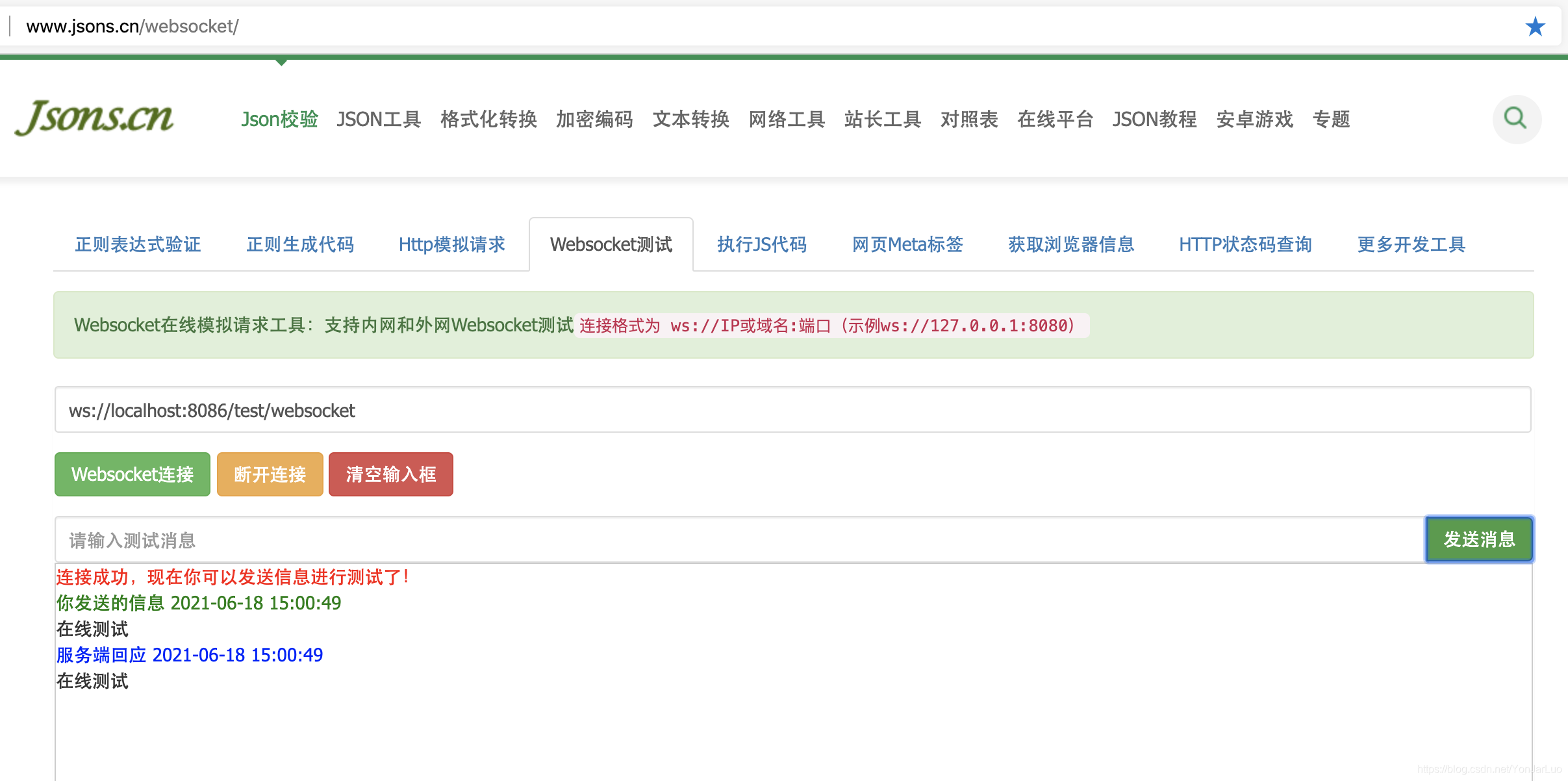Open the HTTP状态码查询 tab
This screenshot has width=1568, height=781.
[x=1245, y=245]
